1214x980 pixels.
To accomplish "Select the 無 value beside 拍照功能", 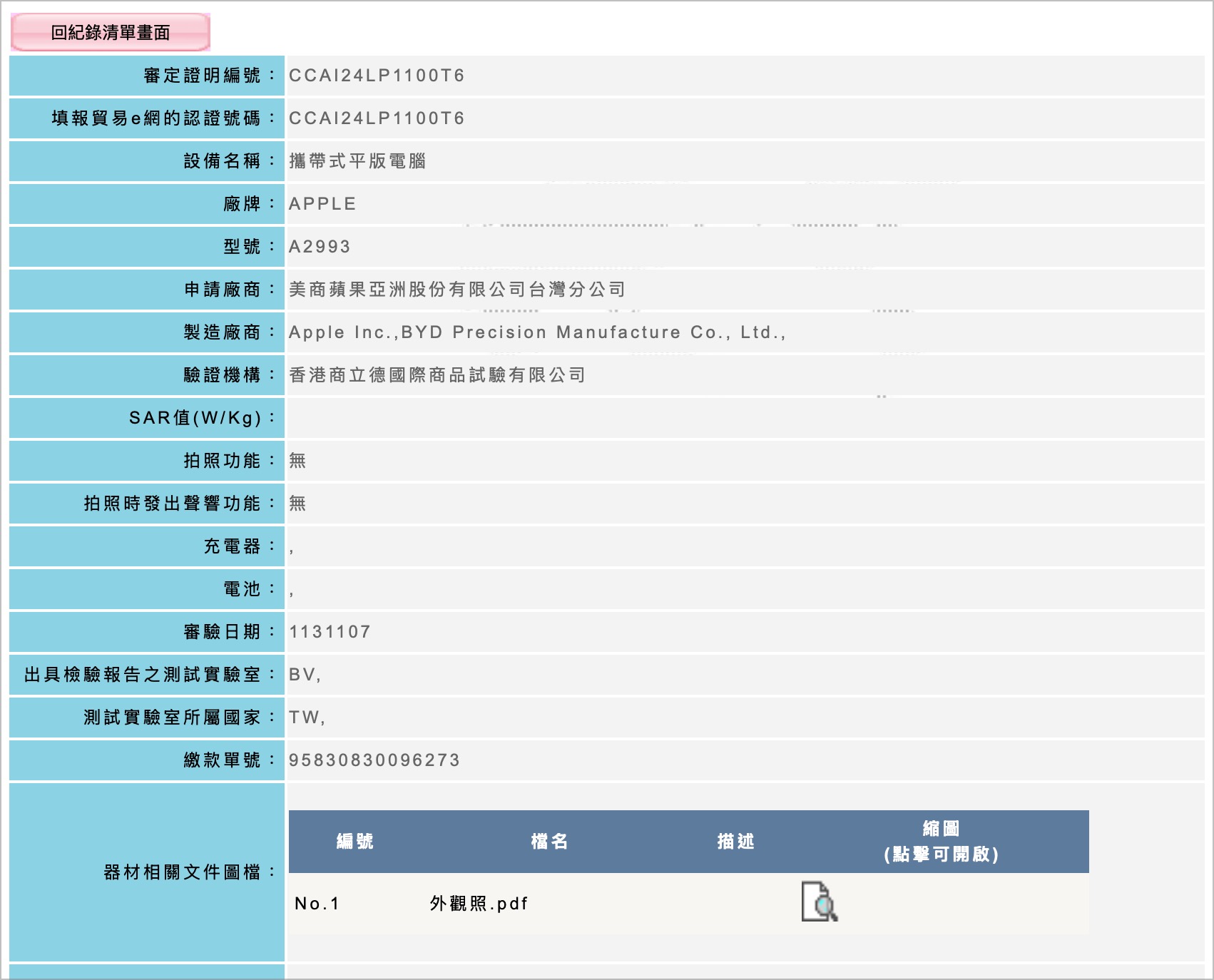I will point(297,461).
